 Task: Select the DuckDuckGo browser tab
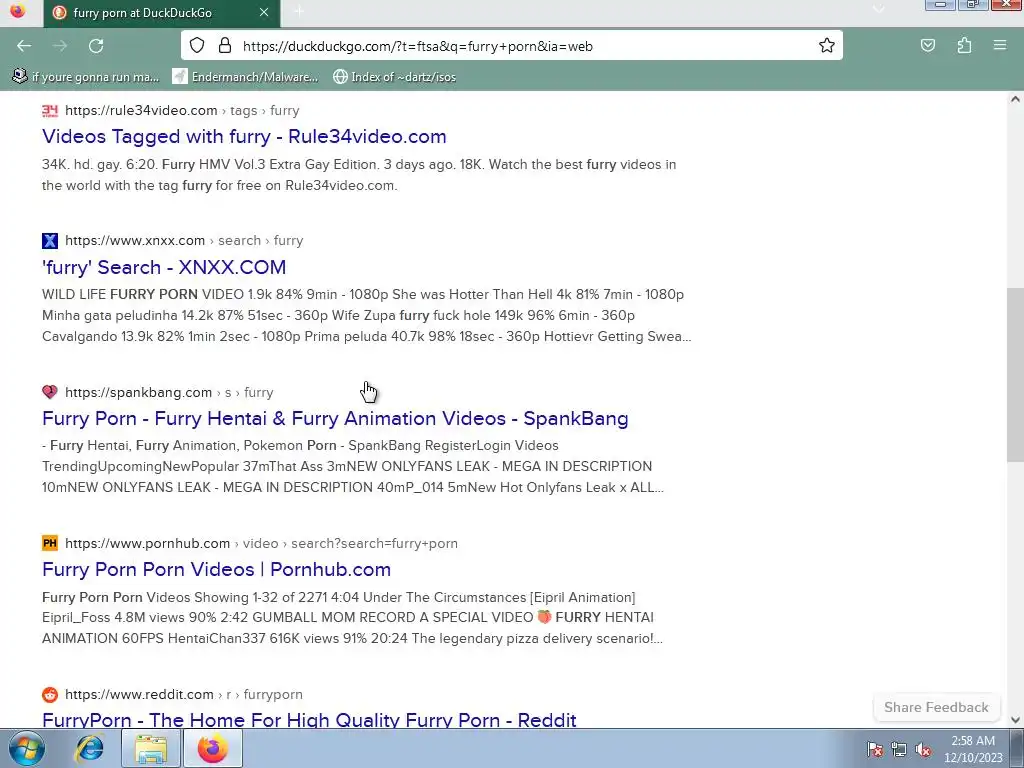162,13
